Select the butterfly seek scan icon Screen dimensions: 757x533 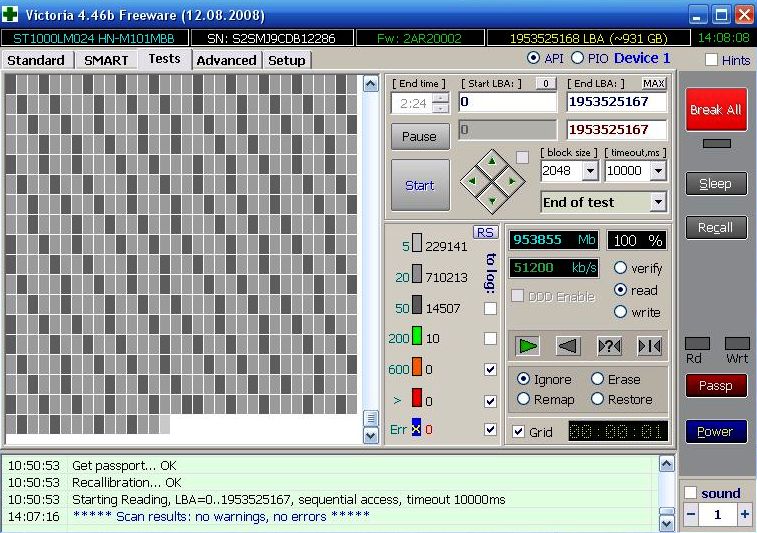pos(649,346)
